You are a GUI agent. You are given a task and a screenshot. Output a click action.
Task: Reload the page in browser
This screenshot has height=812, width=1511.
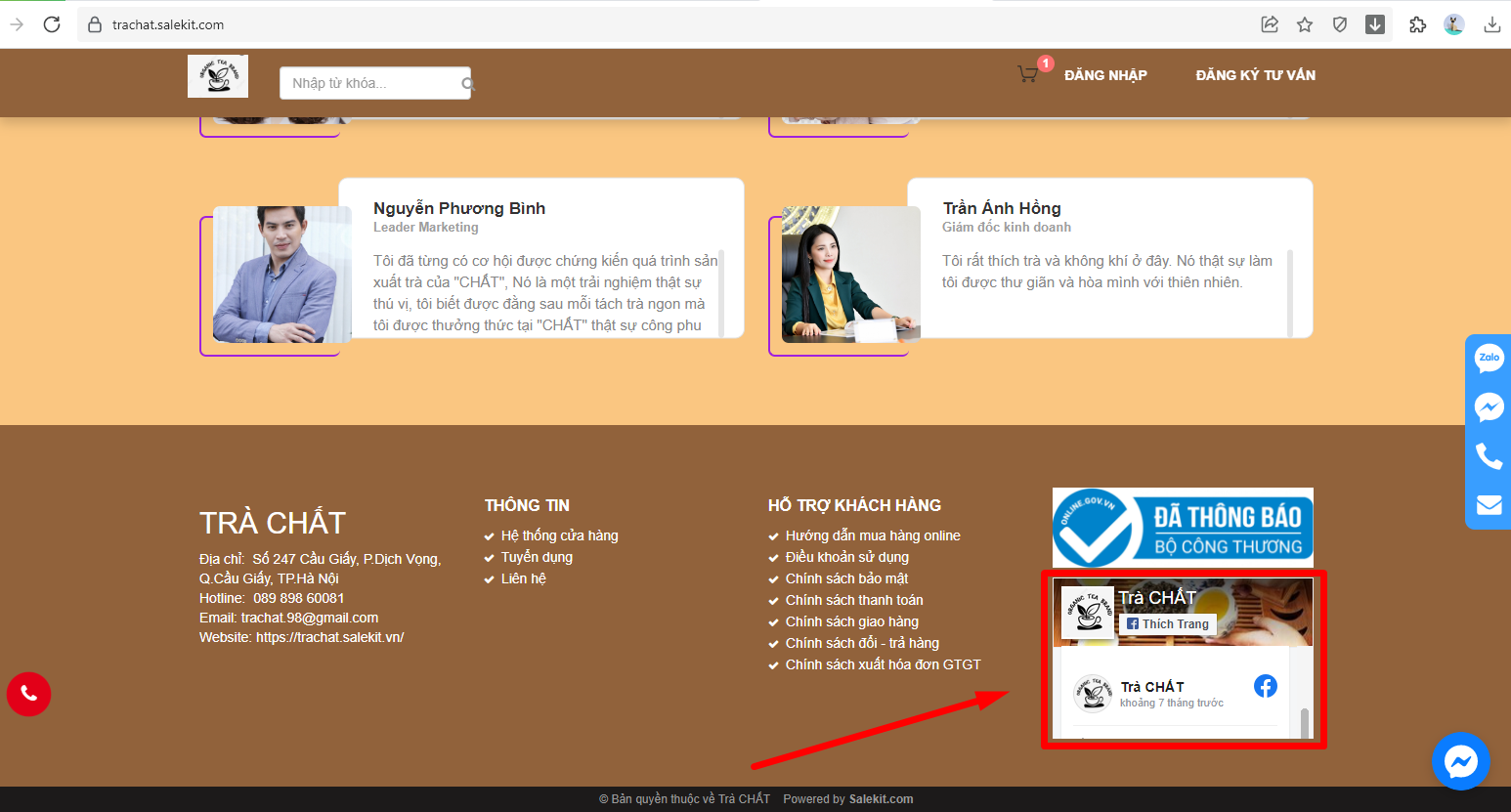[x=52, y=24]
